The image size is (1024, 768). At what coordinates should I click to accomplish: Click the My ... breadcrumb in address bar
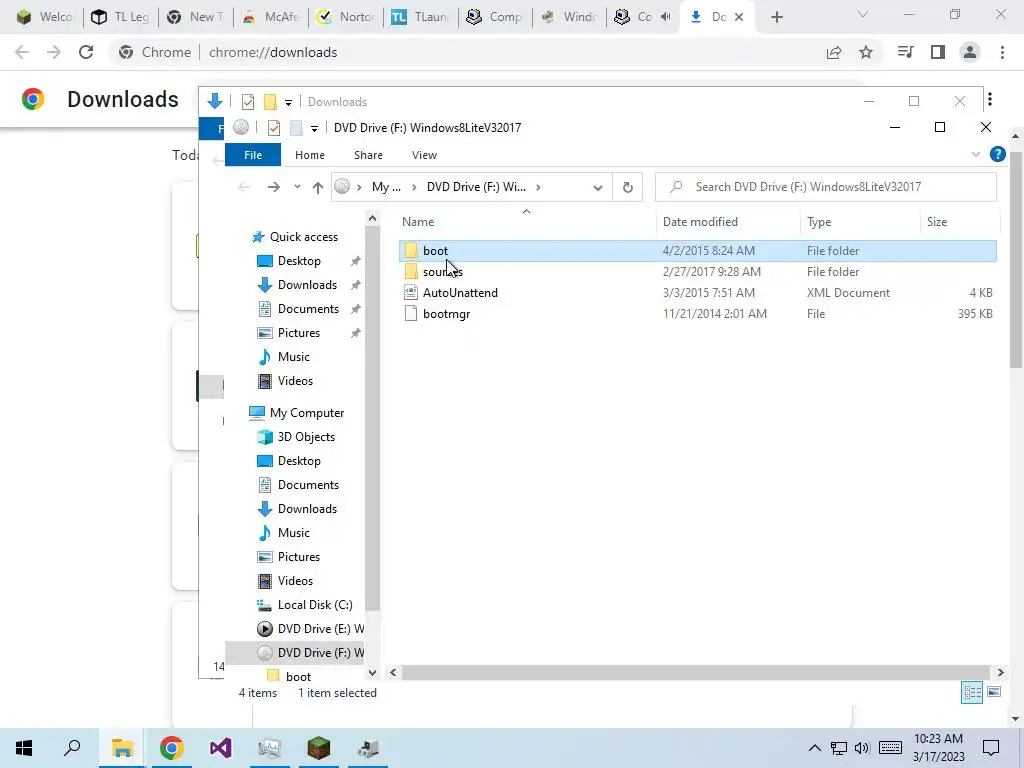coord(386,187)
